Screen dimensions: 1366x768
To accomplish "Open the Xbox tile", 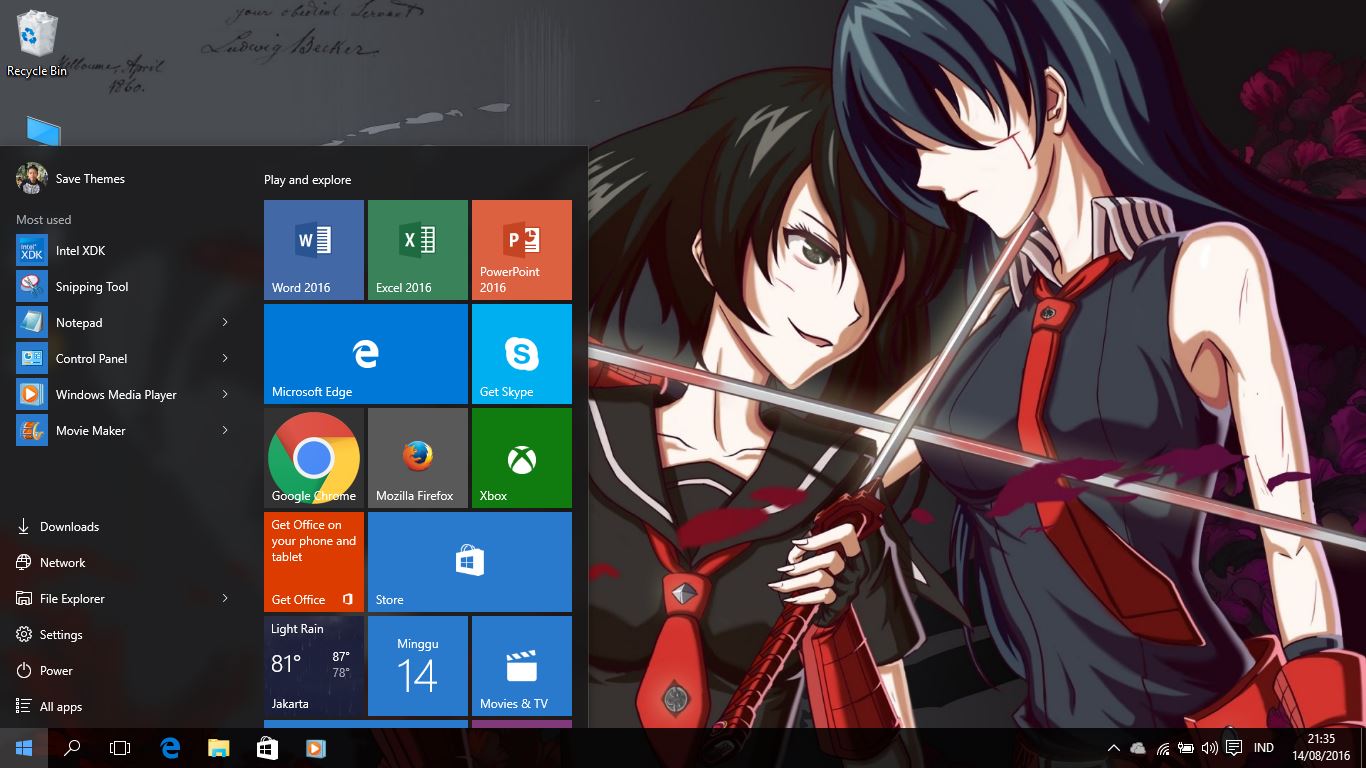I will coord(522,458).
